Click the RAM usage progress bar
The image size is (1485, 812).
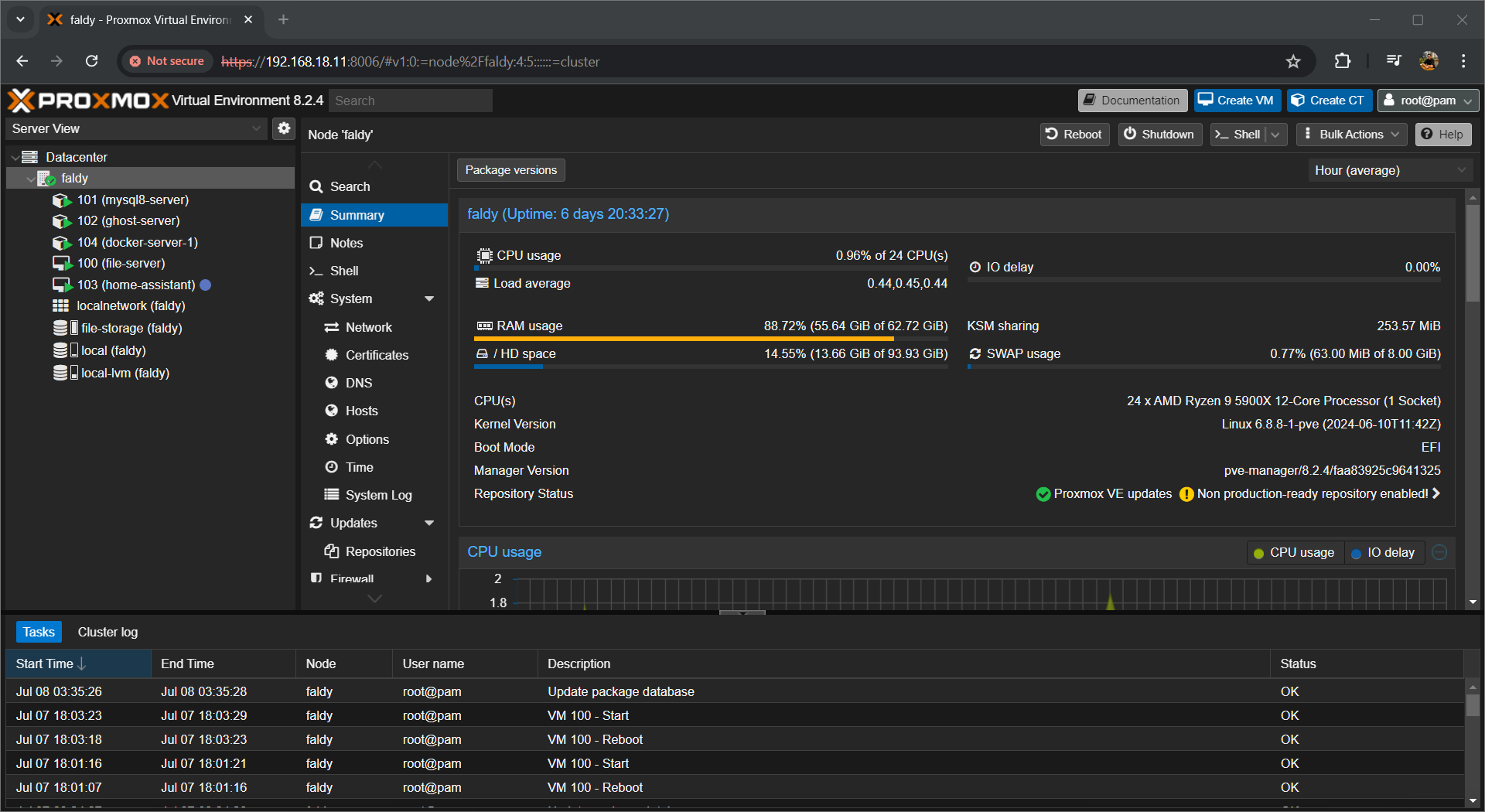click(711, 339)
